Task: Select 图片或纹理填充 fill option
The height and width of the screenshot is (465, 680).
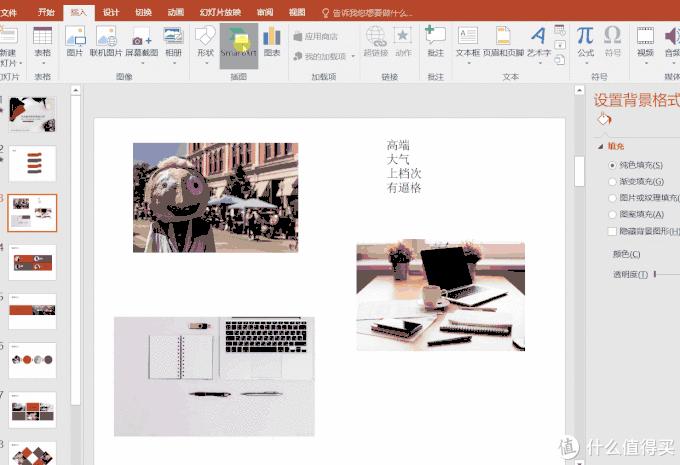Action: click(612, 198)
